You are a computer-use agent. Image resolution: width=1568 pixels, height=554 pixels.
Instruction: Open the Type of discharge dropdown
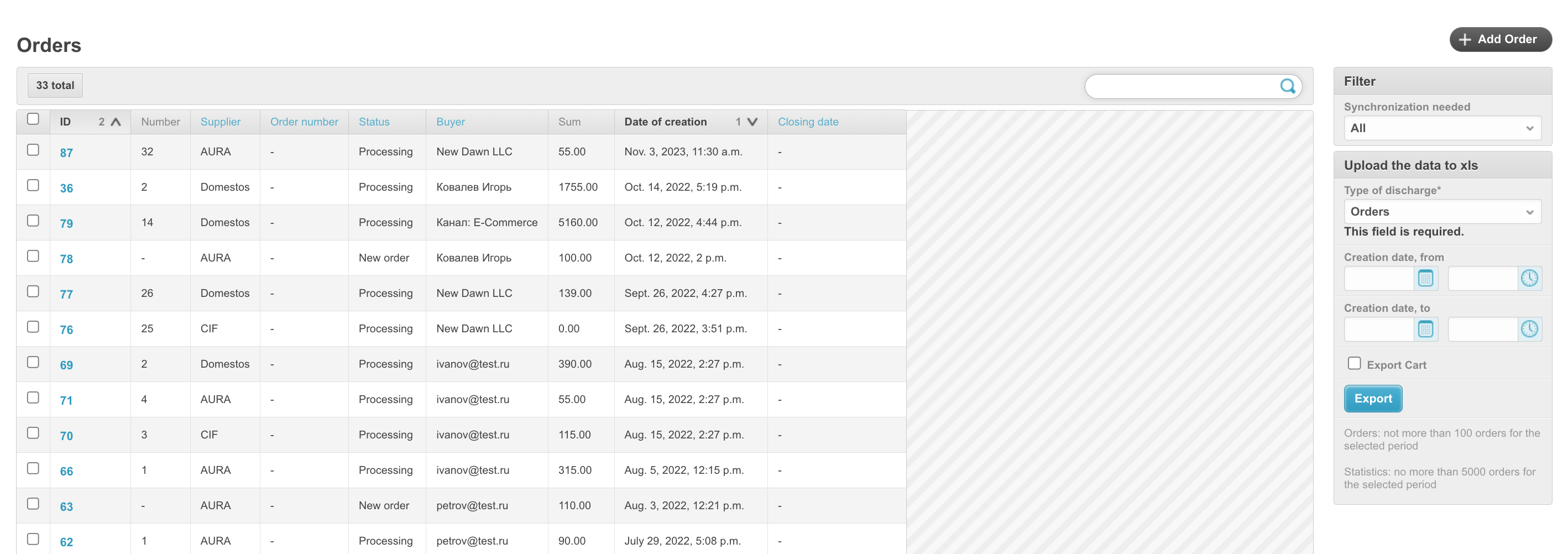(x=1442, y=212)
